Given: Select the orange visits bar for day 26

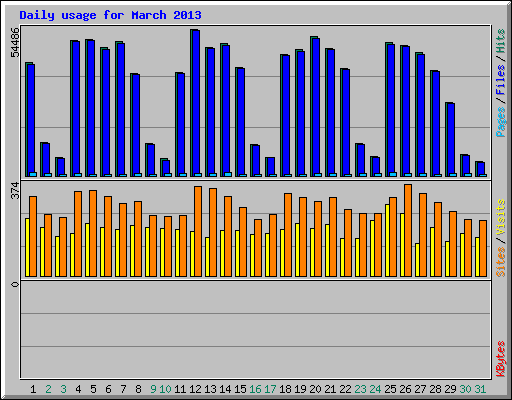Looking at the screenshot, I should click(408, 230).
